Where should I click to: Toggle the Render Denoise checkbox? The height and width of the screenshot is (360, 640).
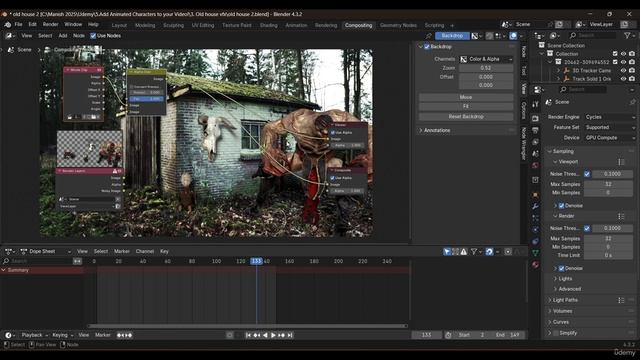pos(562,268)
